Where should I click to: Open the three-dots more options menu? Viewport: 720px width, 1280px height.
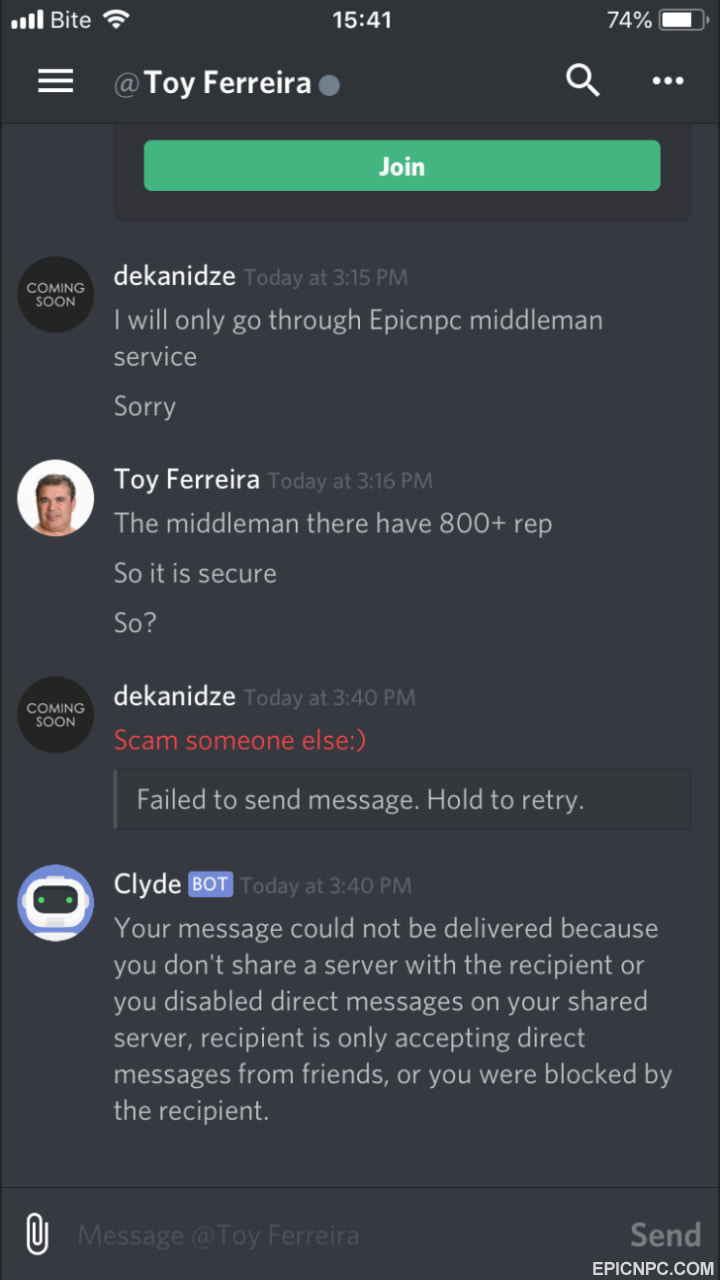pos(668,81)
